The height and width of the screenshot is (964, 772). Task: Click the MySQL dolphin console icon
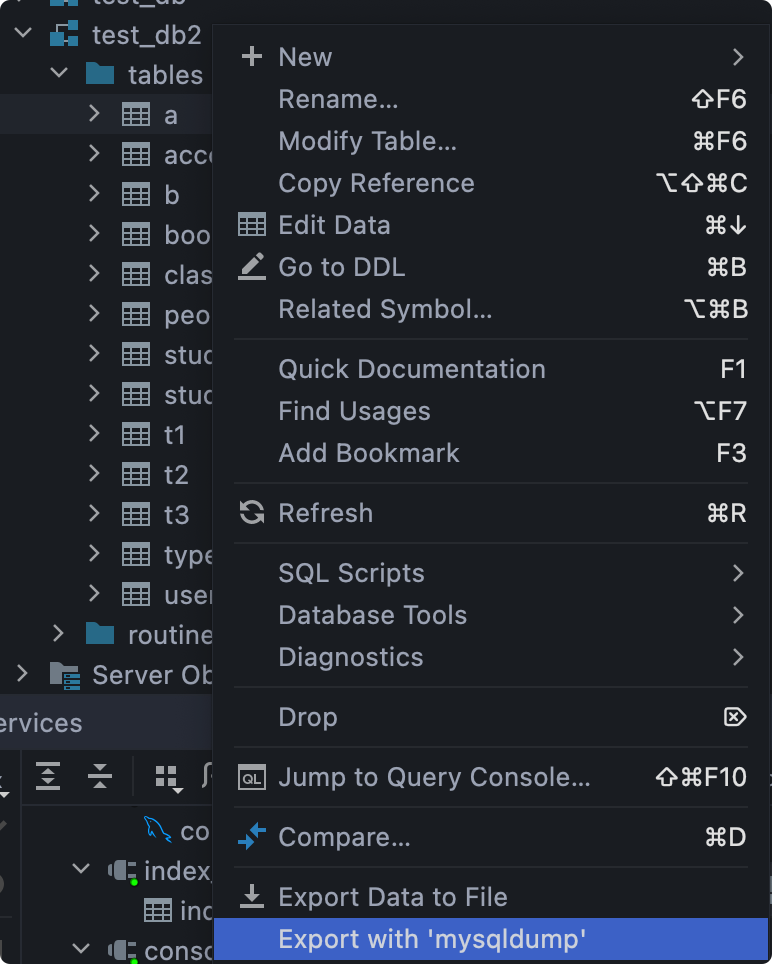pos(157,829)
